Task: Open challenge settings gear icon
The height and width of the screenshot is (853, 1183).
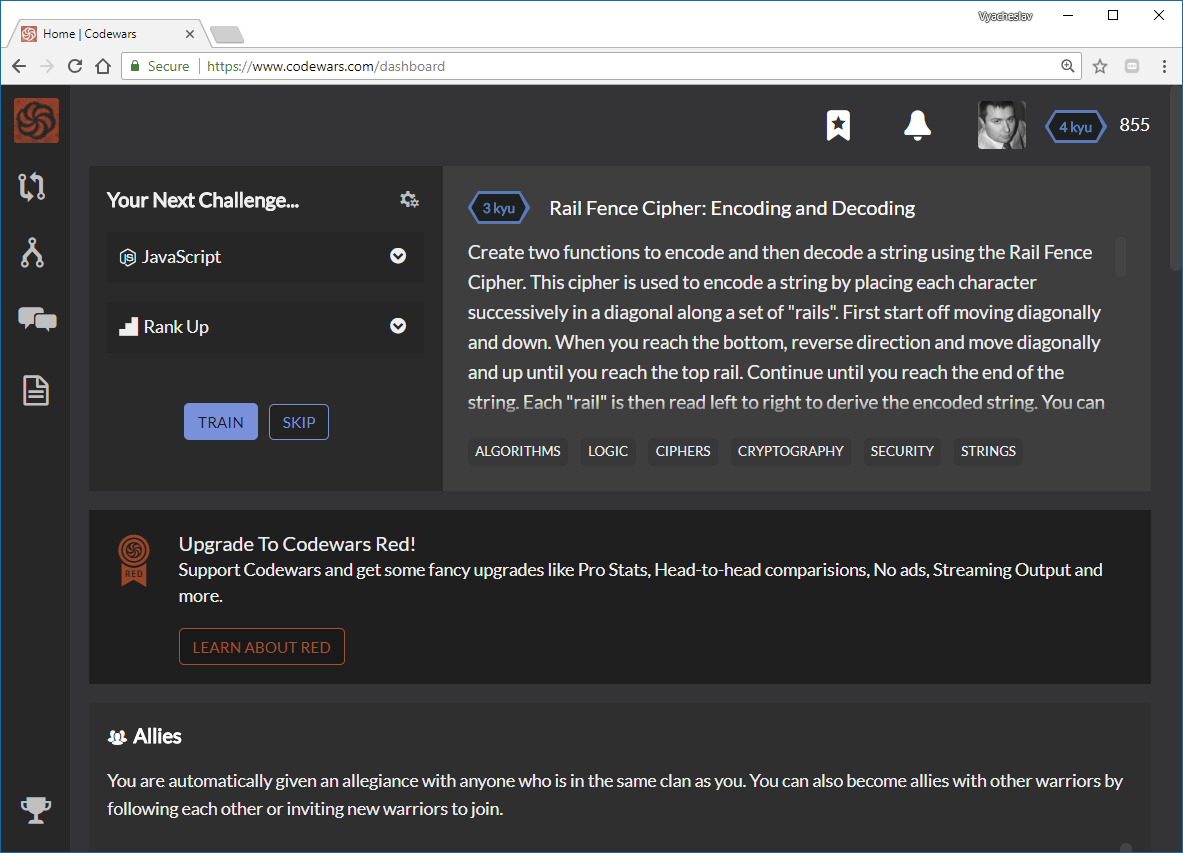Action: click(409, 200)
